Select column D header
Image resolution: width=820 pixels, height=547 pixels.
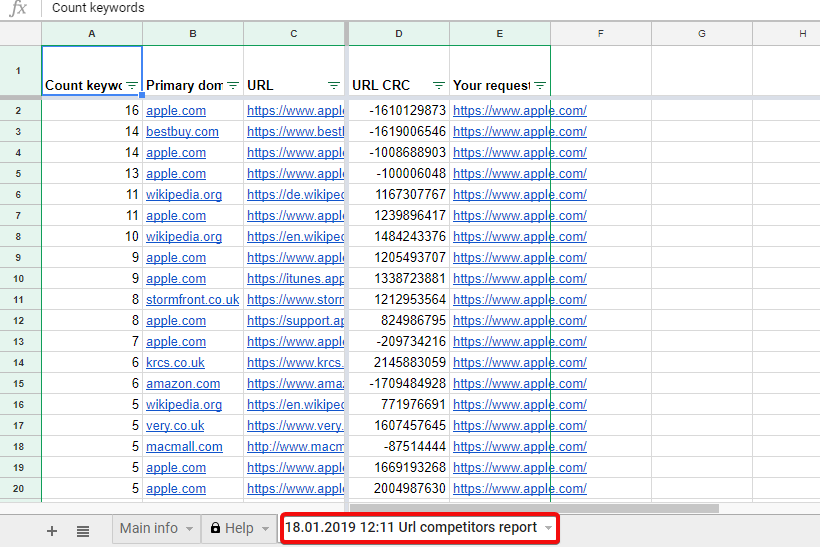(x=399, y=33)
